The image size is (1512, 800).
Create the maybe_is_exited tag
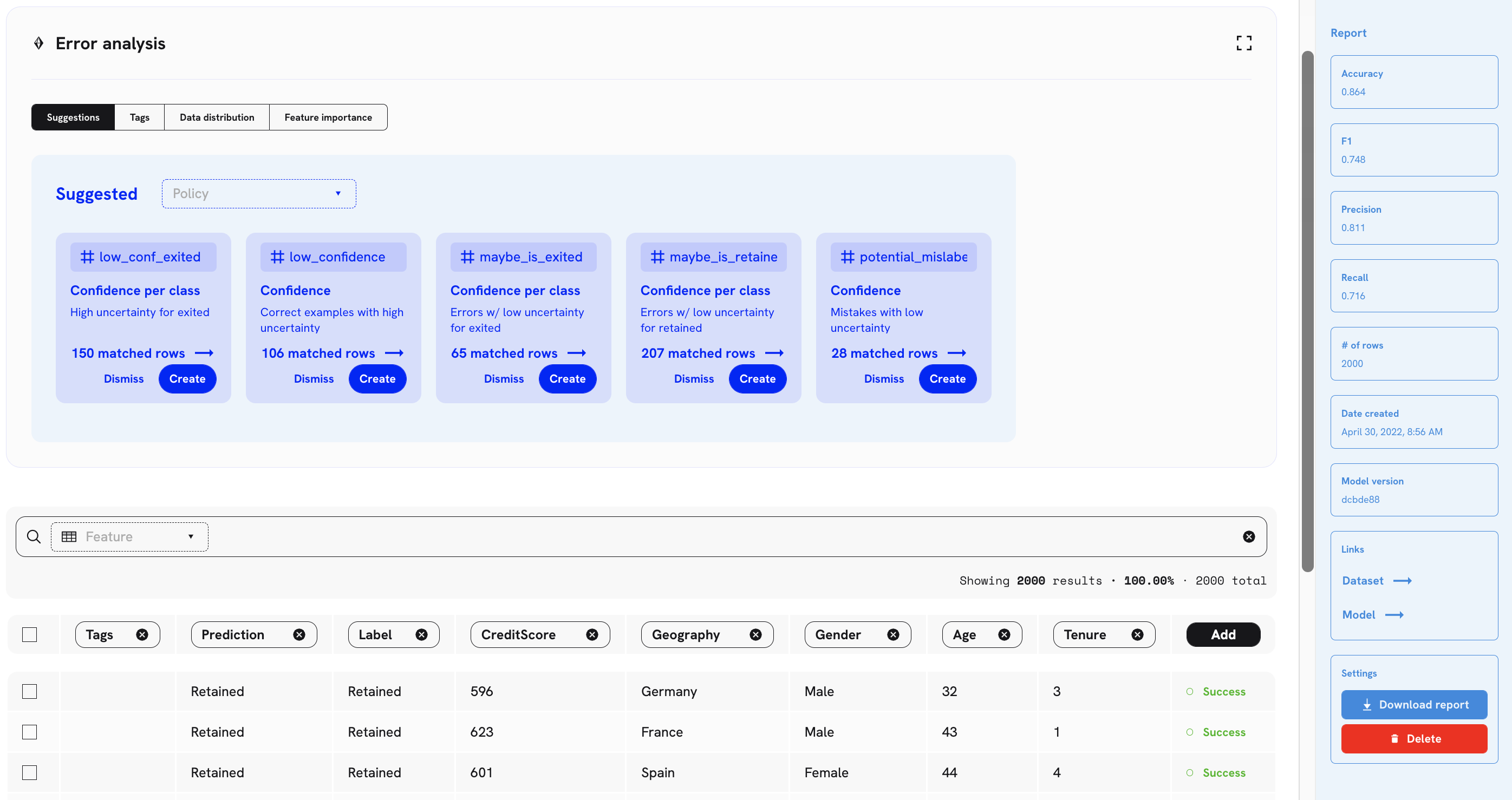pos(566,379)
